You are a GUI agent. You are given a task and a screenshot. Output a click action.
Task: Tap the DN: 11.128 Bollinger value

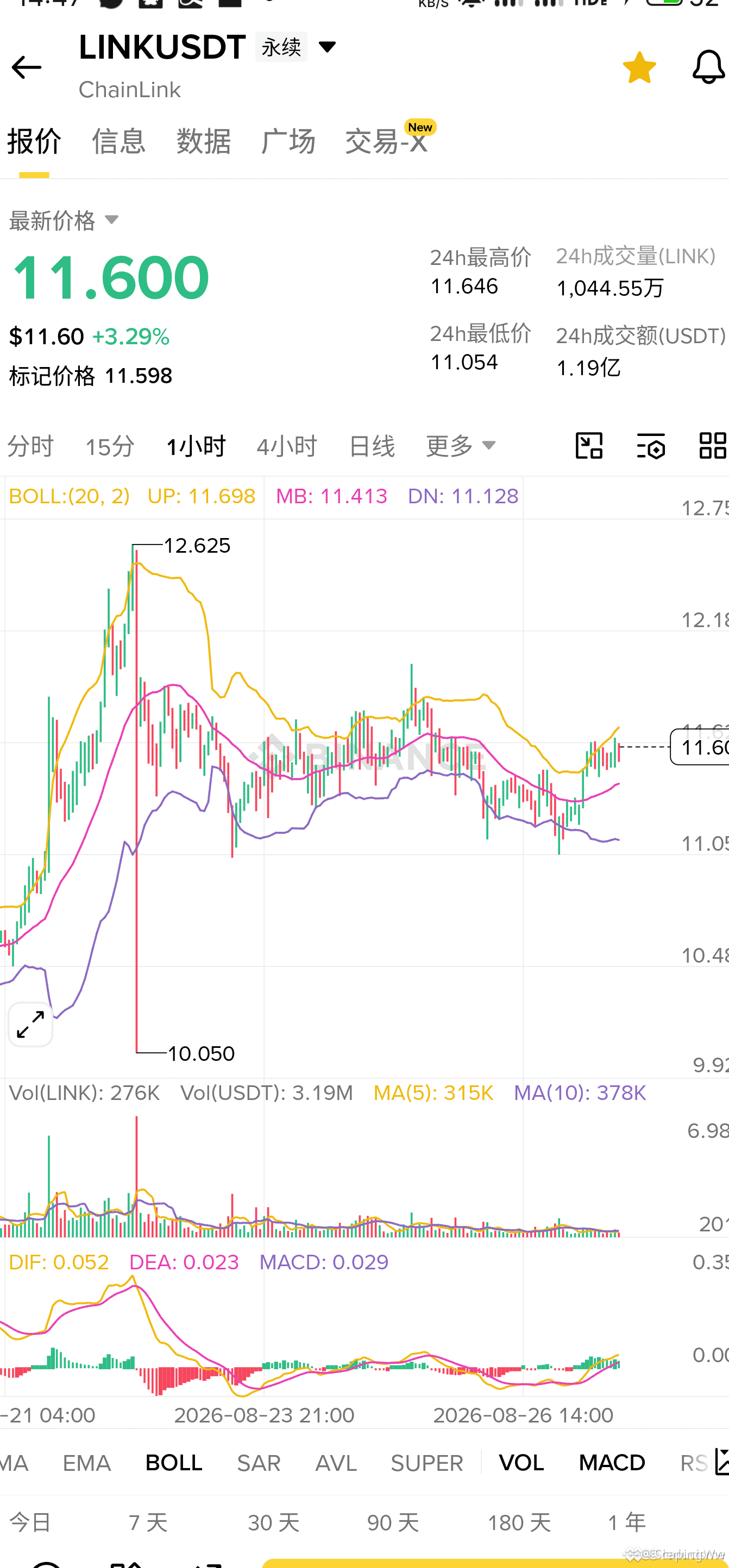click(x=463, y=496)
